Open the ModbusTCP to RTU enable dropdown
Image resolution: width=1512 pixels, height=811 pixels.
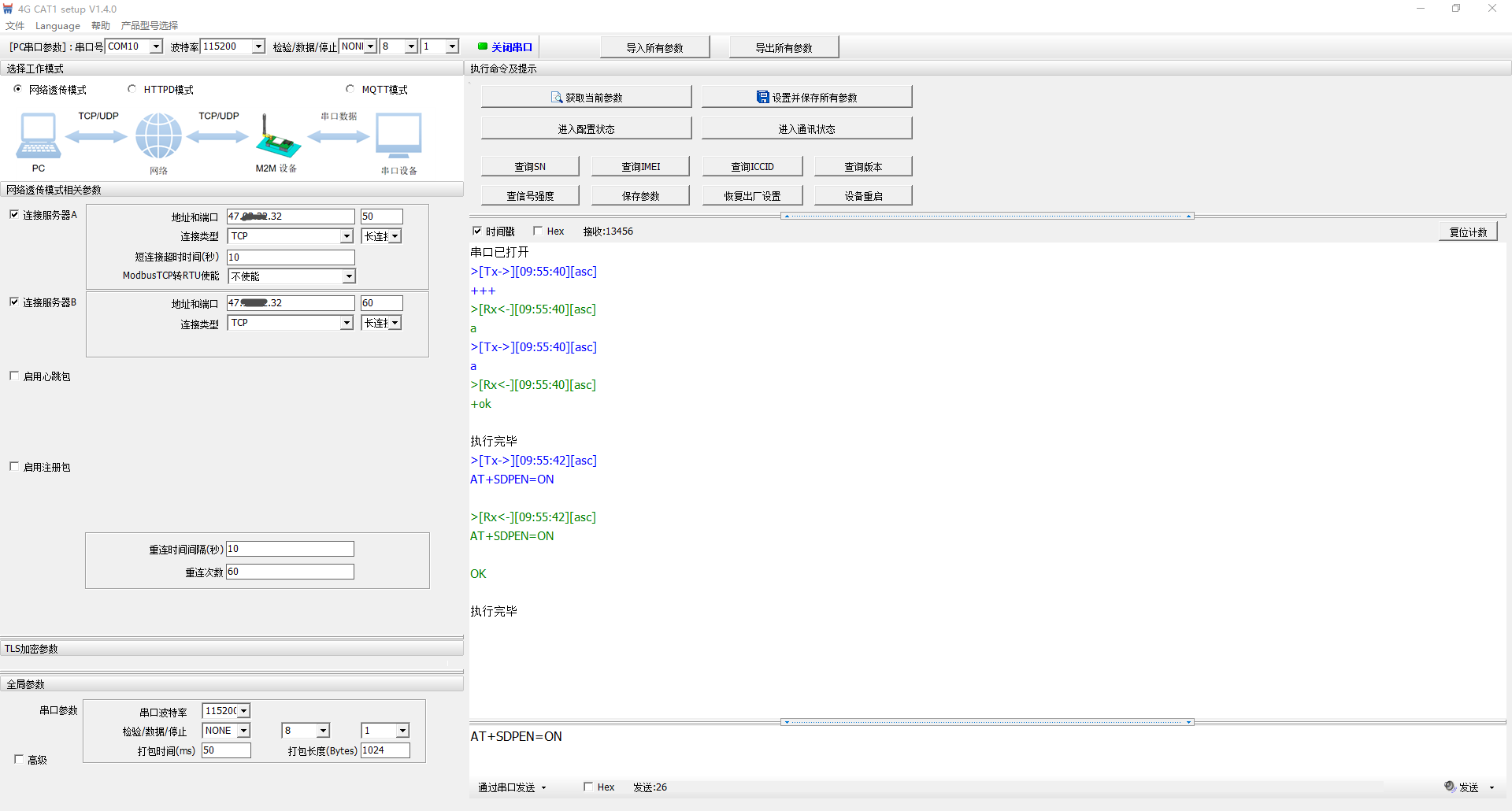coord(348,276)
